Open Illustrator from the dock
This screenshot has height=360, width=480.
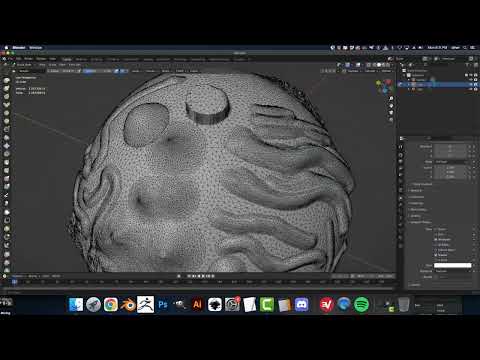197,305
